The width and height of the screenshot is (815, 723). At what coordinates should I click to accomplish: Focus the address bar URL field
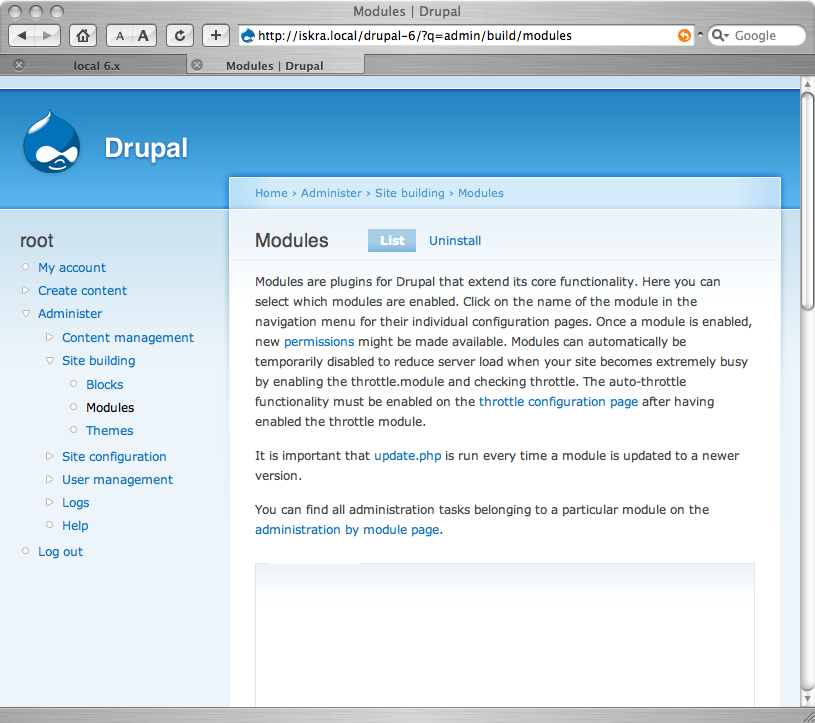[465, 35]
